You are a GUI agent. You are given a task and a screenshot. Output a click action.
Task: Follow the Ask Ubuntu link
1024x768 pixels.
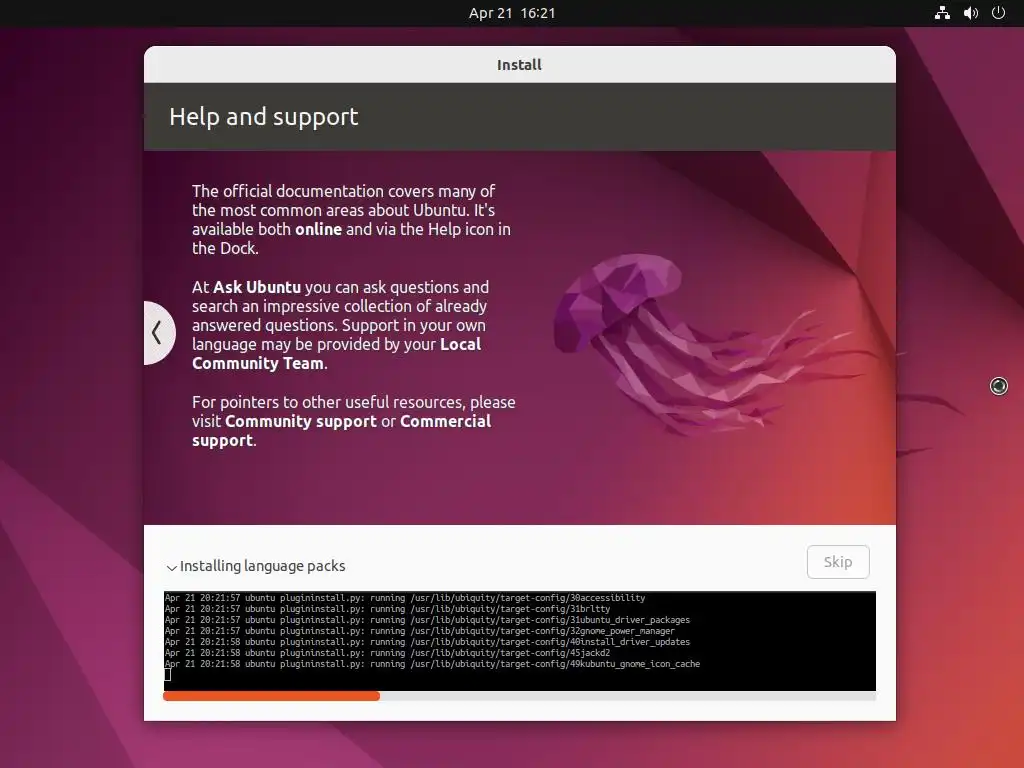(257, 287)
